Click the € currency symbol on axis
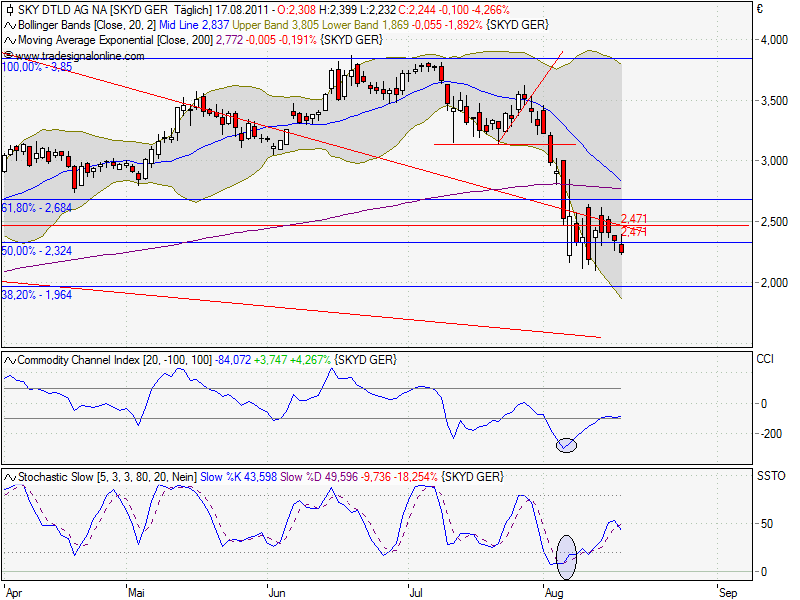800x600 pixels. pos(760,9)
